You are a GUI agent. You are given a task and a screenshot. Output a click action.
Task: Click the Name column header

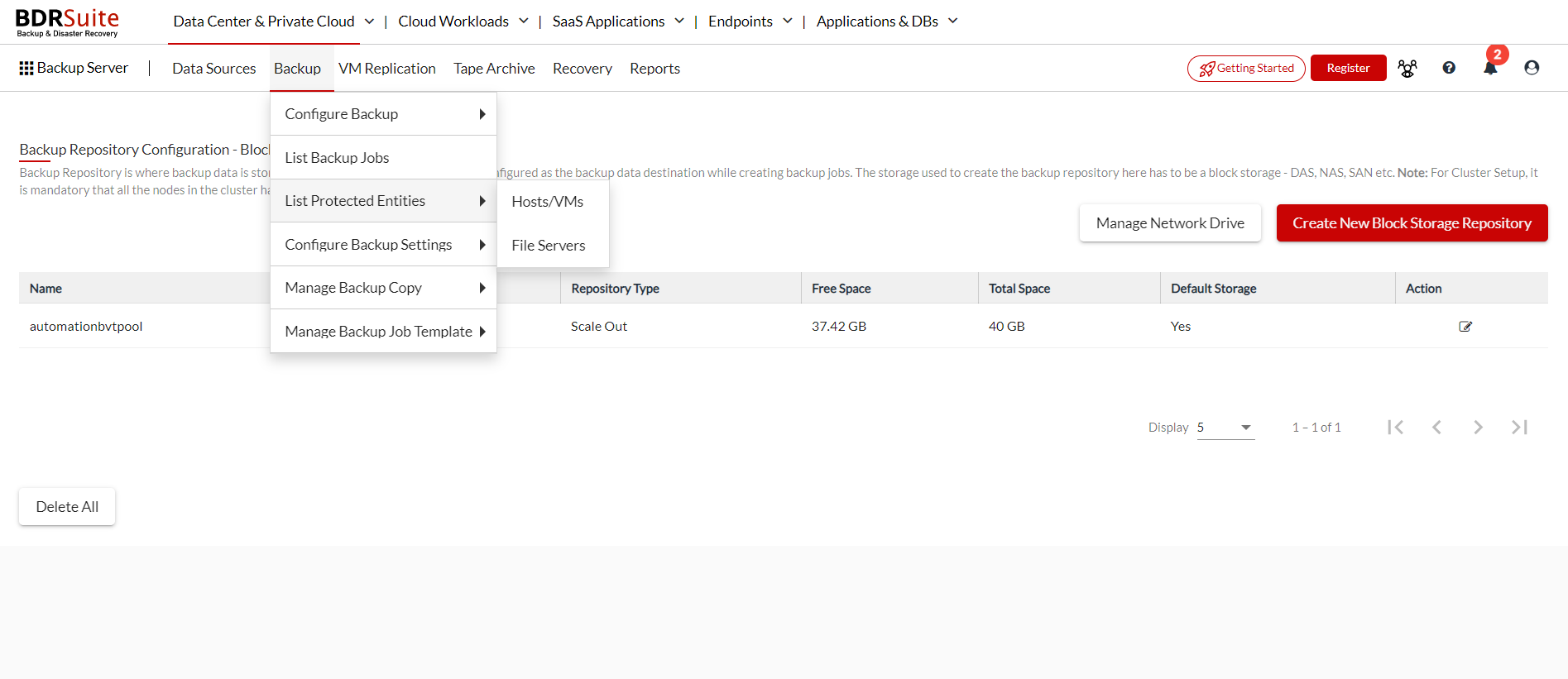[x=46, y=289]
